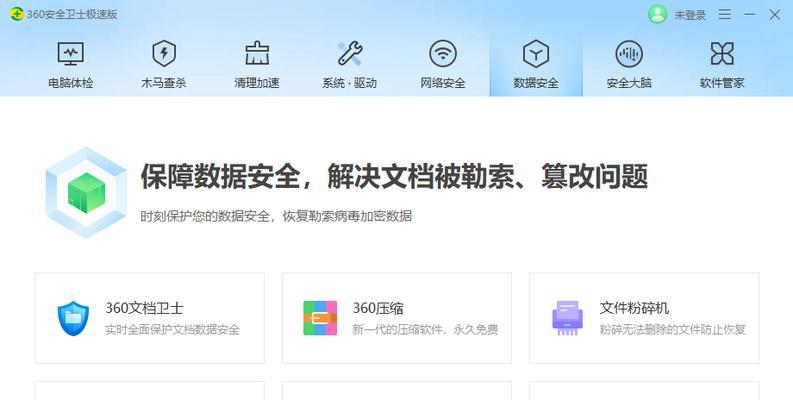Screen dimensions: 793x400
Task: Select the 数据安全 hexagon icon
Action: [536, 54]
